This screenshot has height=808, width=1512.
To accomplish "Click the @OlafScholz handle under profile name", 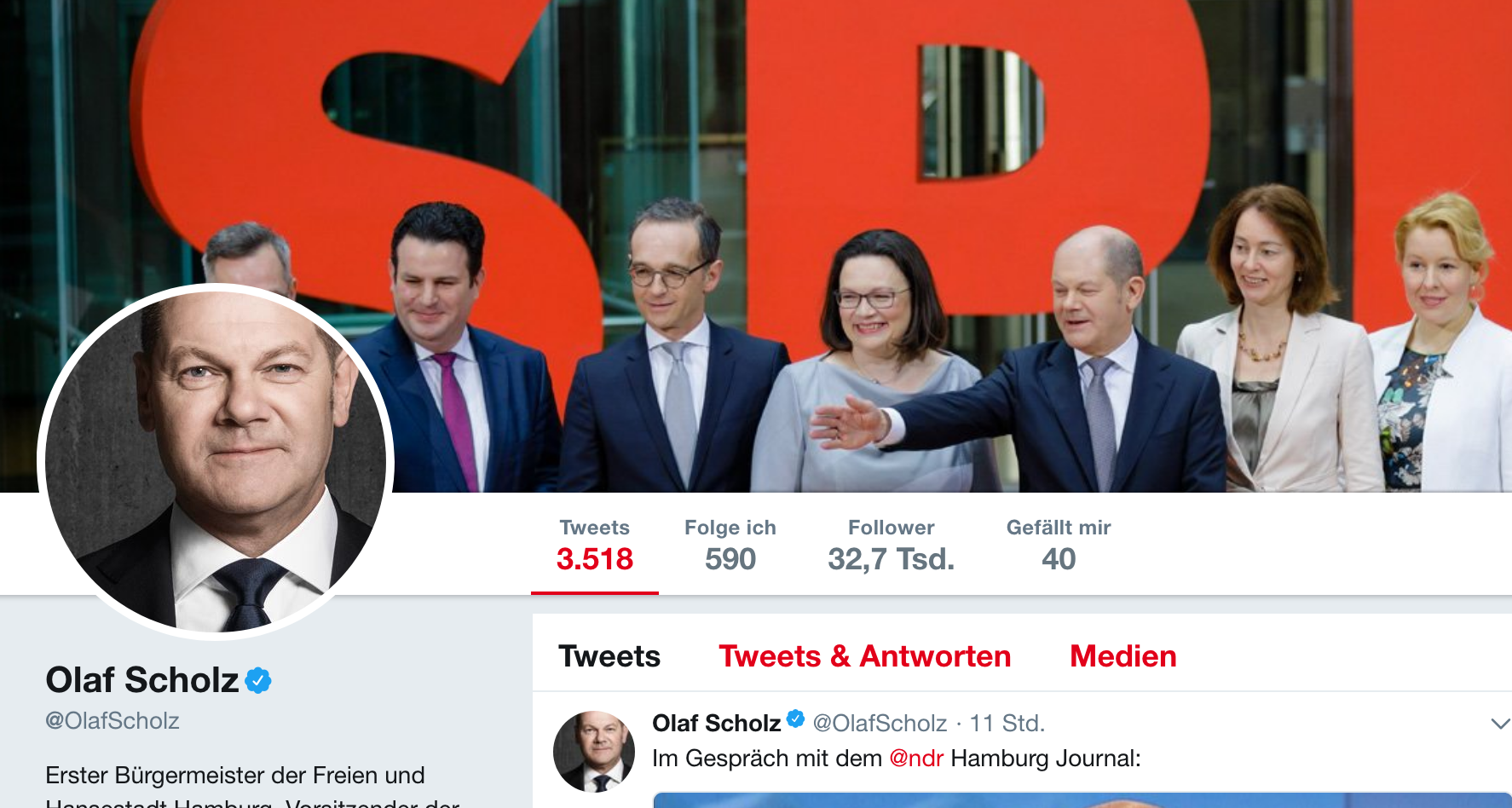I will (x=113, y=721).
